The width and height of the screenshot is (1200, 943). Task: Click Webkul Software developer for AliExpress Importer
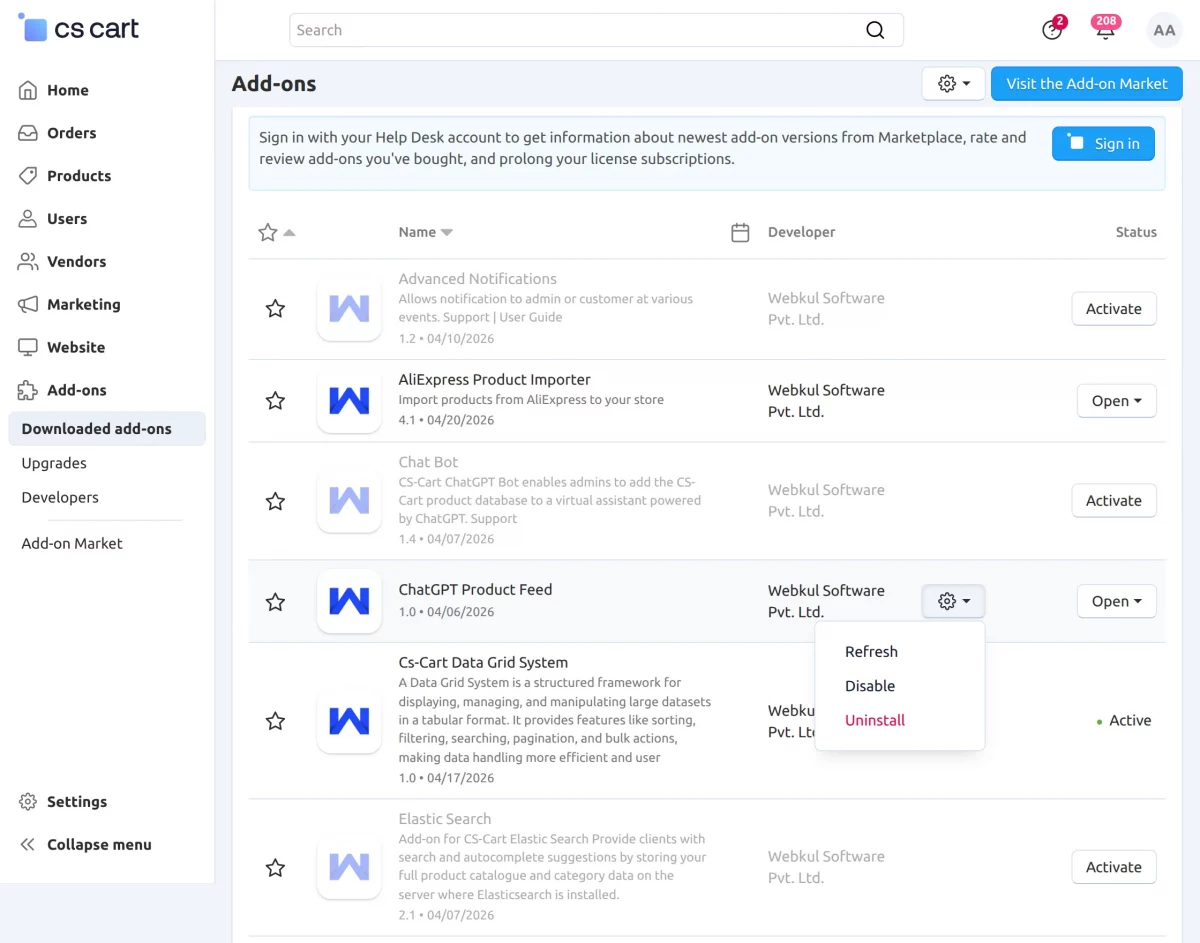[826, 401]
